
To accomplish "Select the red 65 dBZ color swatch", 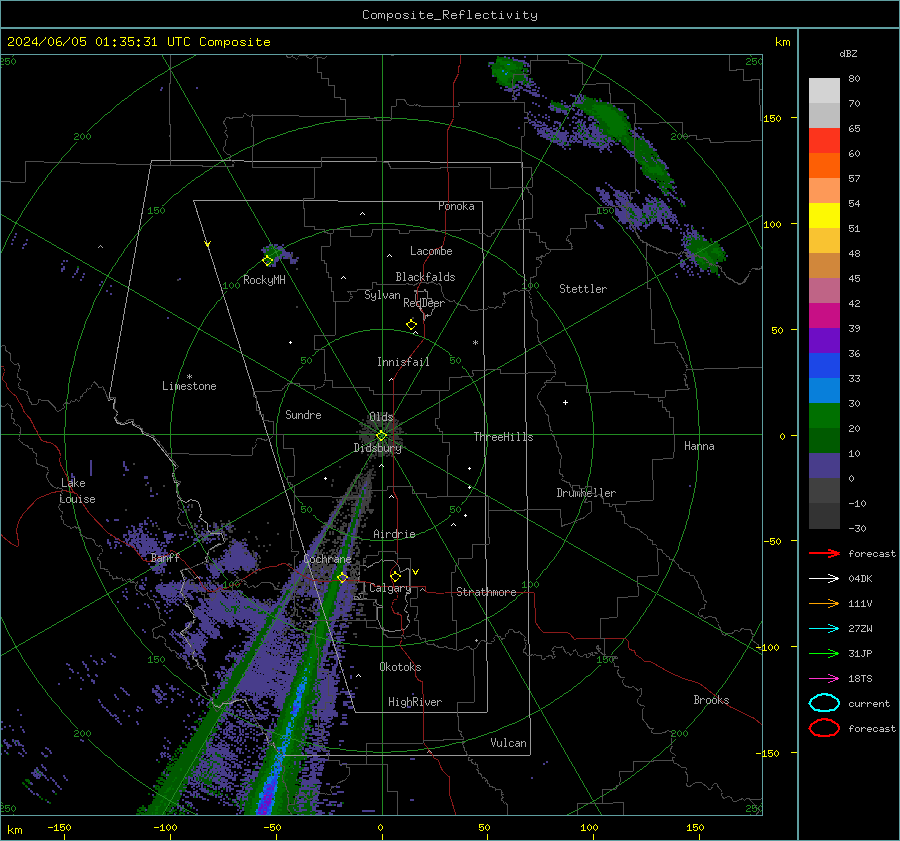I will pos(824,140).
